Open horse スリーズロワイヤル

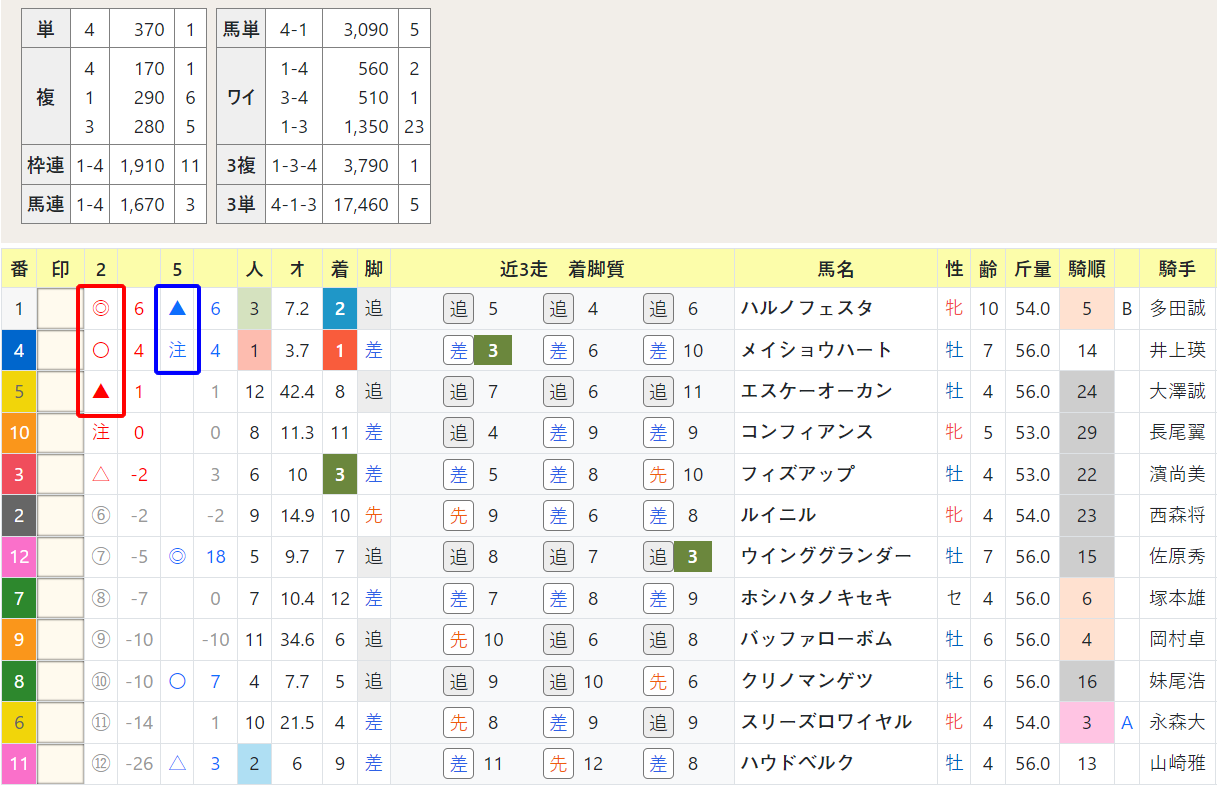826,722
